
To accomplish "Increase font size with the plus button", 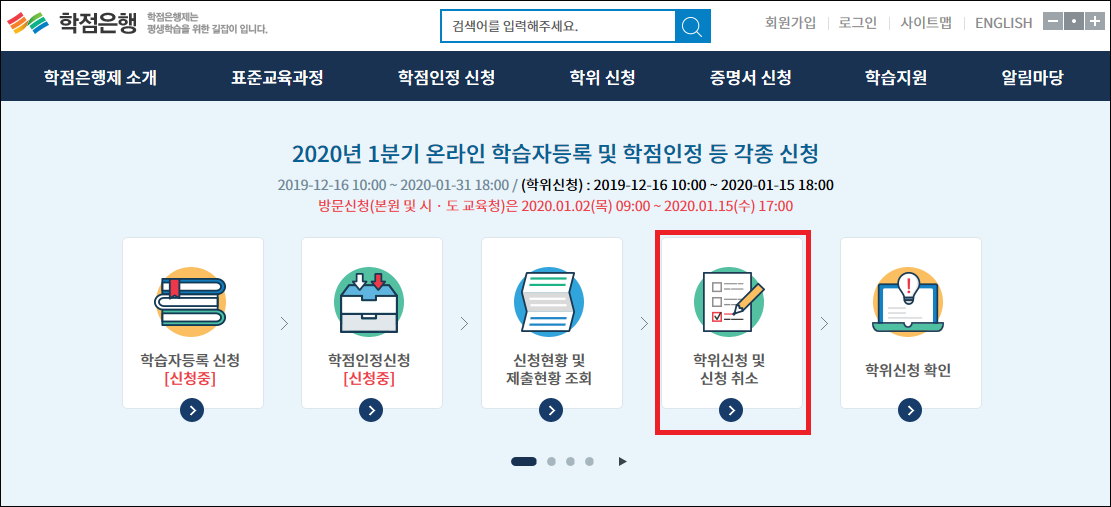I will click(x=1093, y=22).
